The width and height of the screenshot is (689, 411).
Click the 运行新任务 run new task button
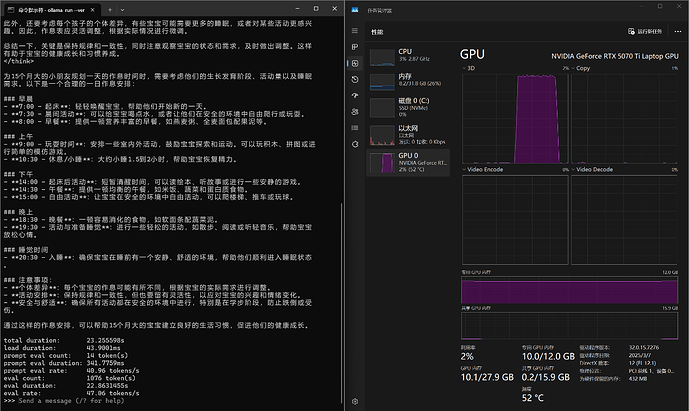(x=646, y=31)
